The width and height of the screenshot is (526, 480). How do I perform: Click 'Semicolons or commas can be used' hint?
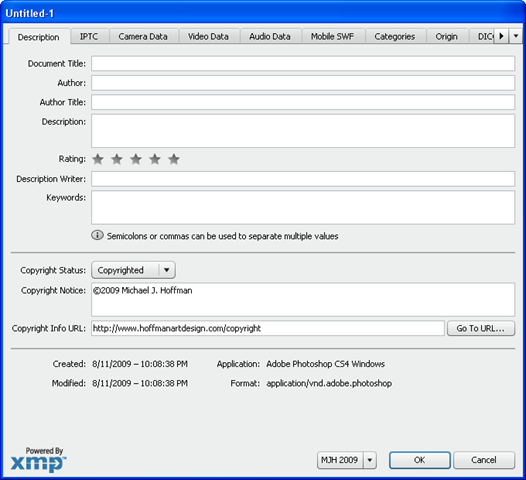[x=222, y=236]
